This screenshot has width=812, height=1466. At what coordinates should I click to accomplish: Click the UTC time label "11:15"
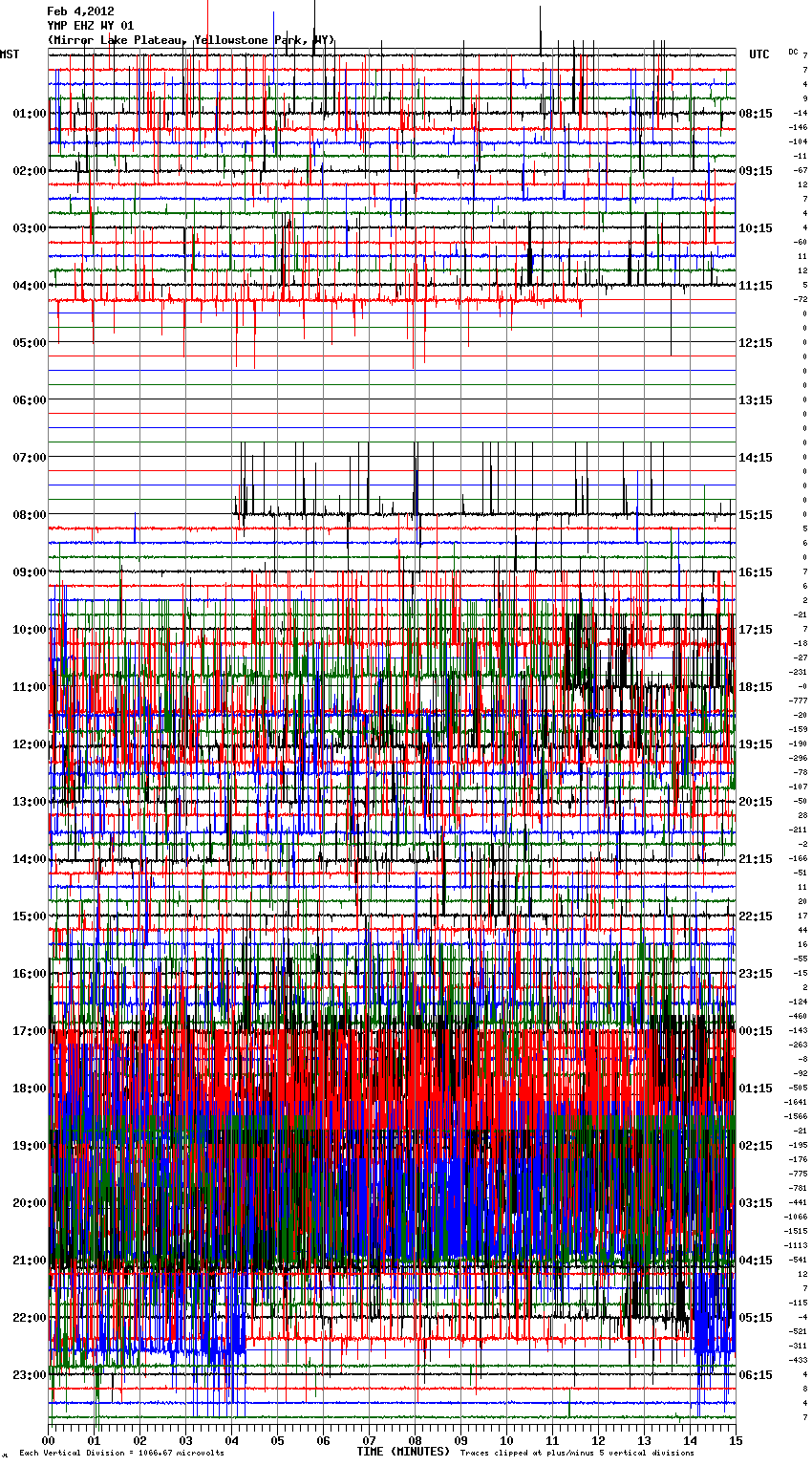[756, 286]
